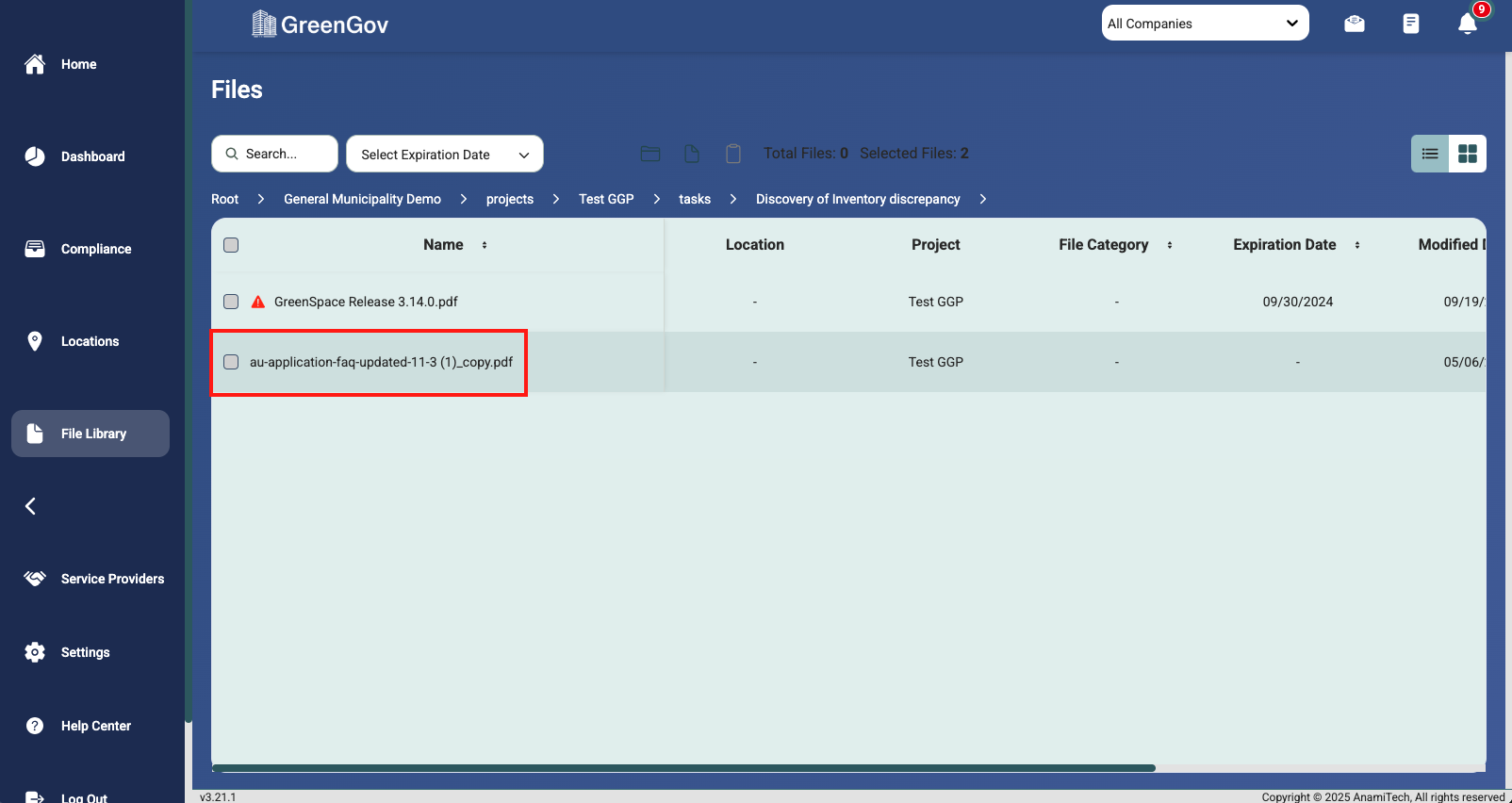Click the Selected Files: 2 counter
The height and width of the screenshot is (803, 1512).
click(x=914, y=154)
